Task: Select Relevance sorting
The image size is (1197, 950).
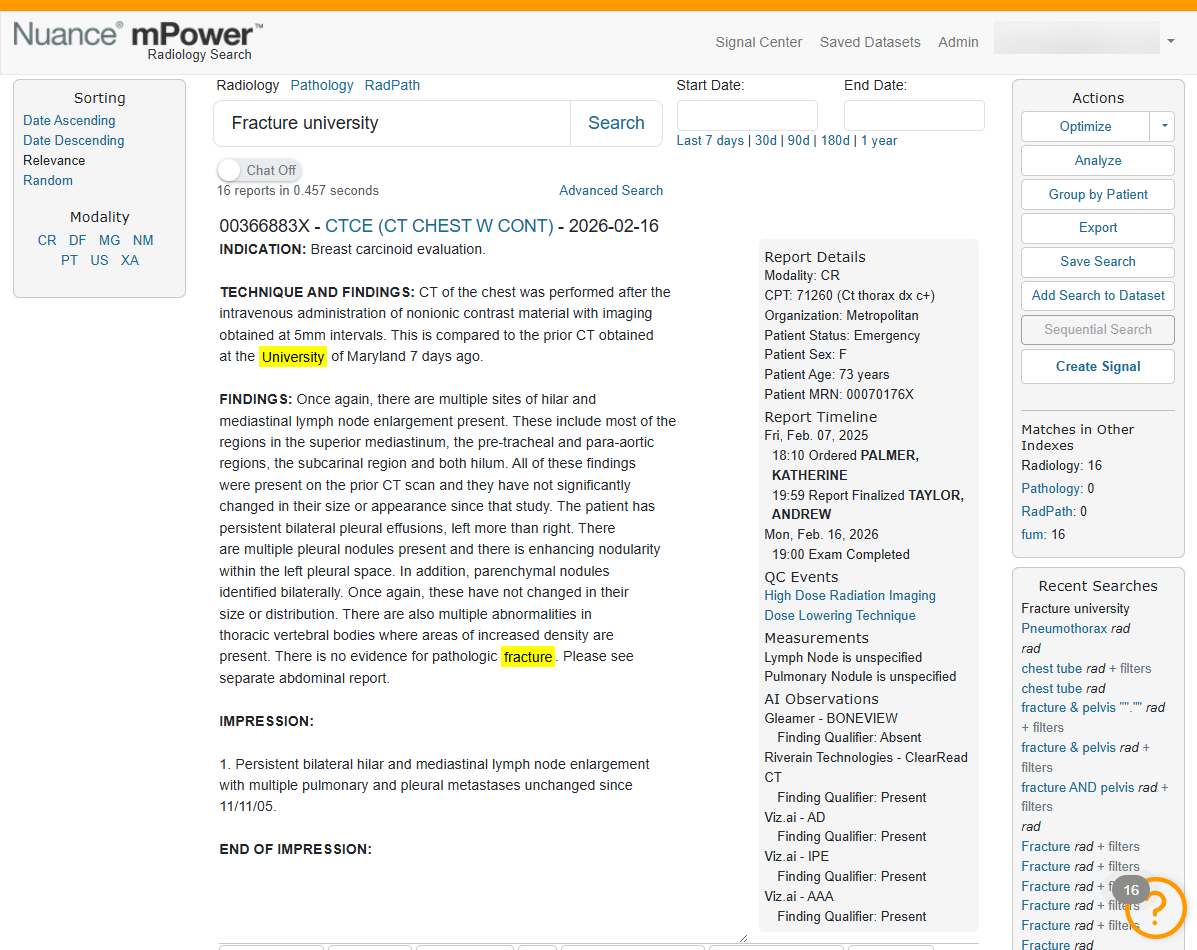Action: pyautogui.click(x=54, y=160)
